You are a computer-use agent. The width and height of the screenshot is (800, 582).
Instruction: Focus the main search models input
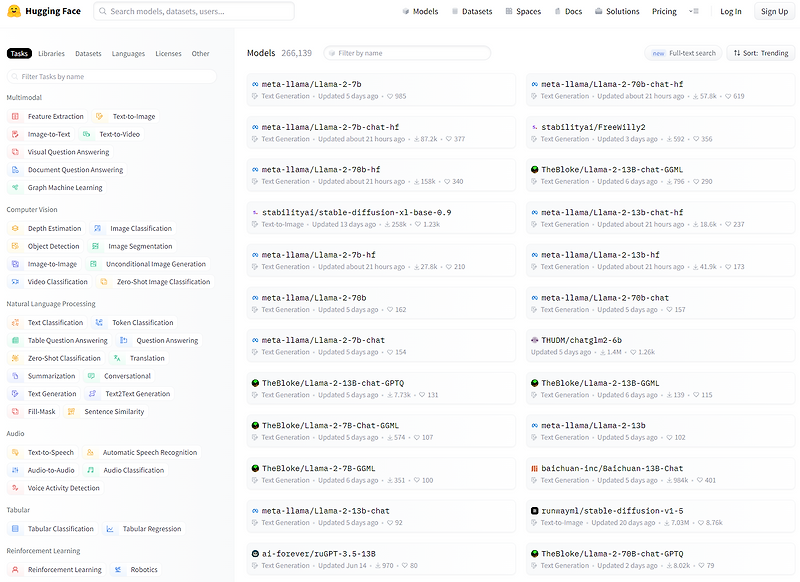(x=194, y=11)
